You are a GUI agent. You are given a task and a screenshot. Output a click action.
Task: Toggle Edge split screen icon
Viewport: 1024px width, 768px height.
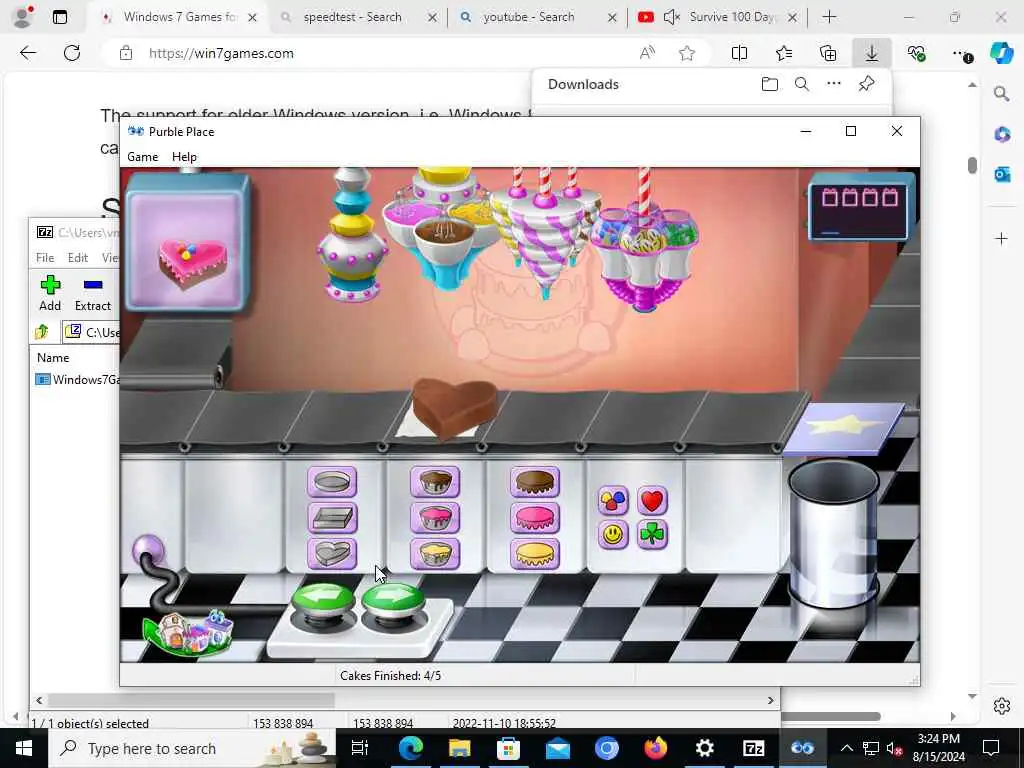(x=739, y=54)
